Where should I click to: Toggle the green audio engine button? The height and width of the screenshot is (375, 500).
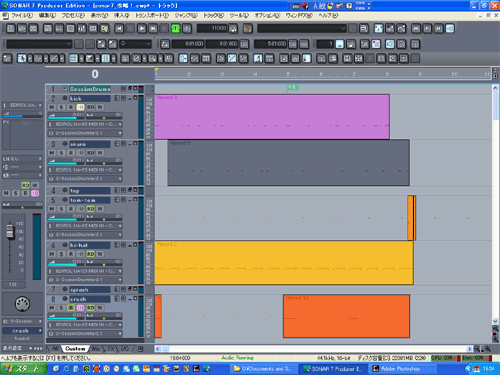[176, 29]
